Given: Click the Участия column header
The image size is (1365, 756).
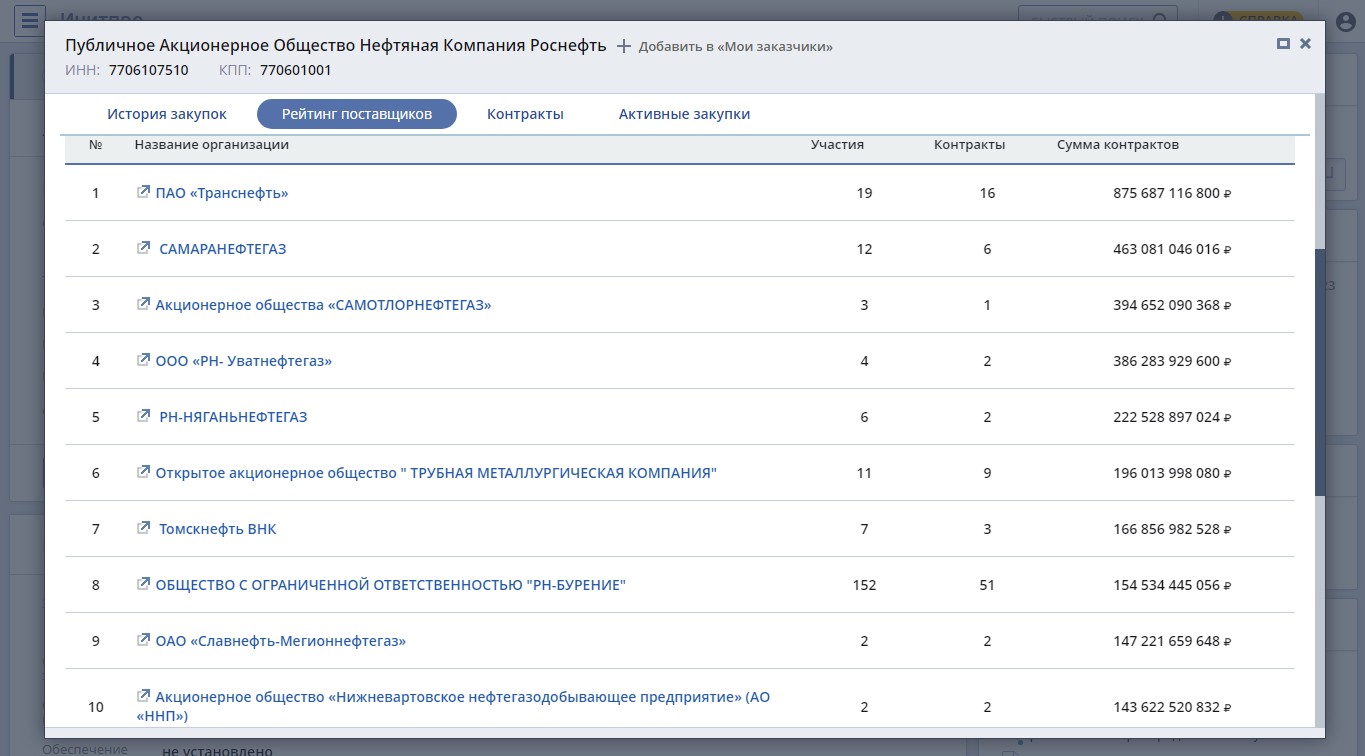Looking at the screenshot, I should [x=837, y=145].
